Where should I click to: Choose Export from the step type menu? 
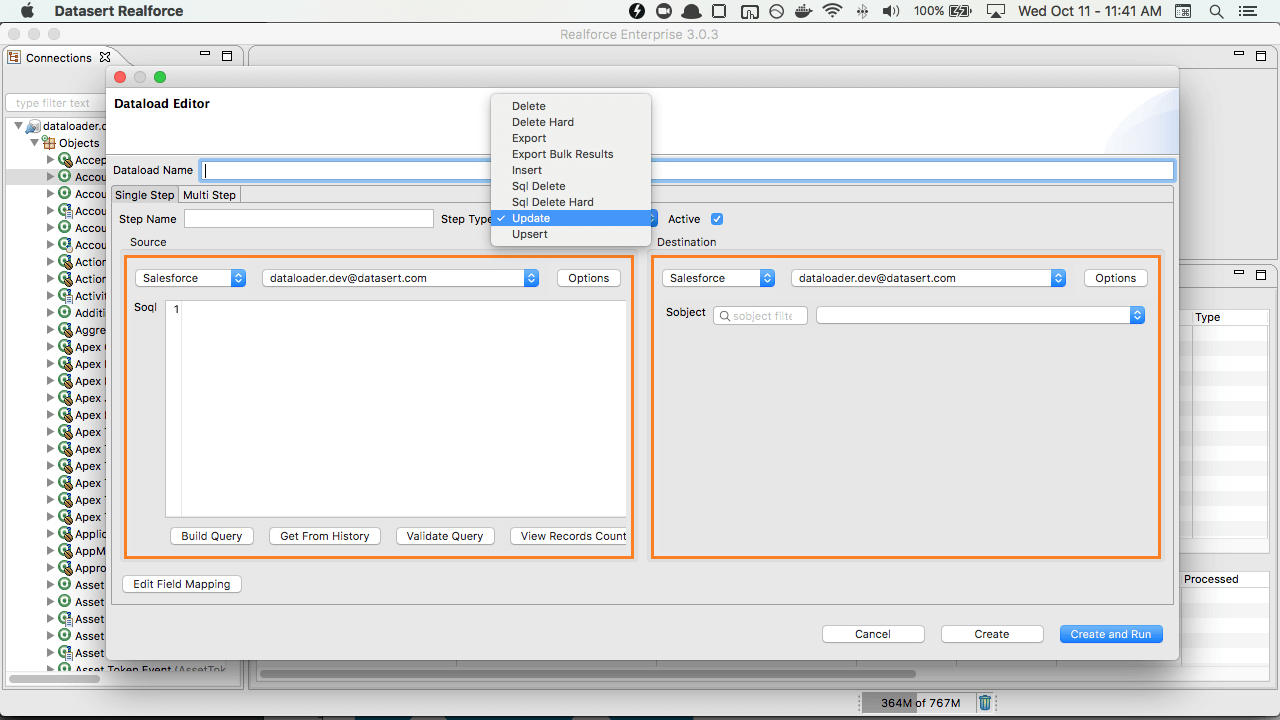(x=571, y=138)
